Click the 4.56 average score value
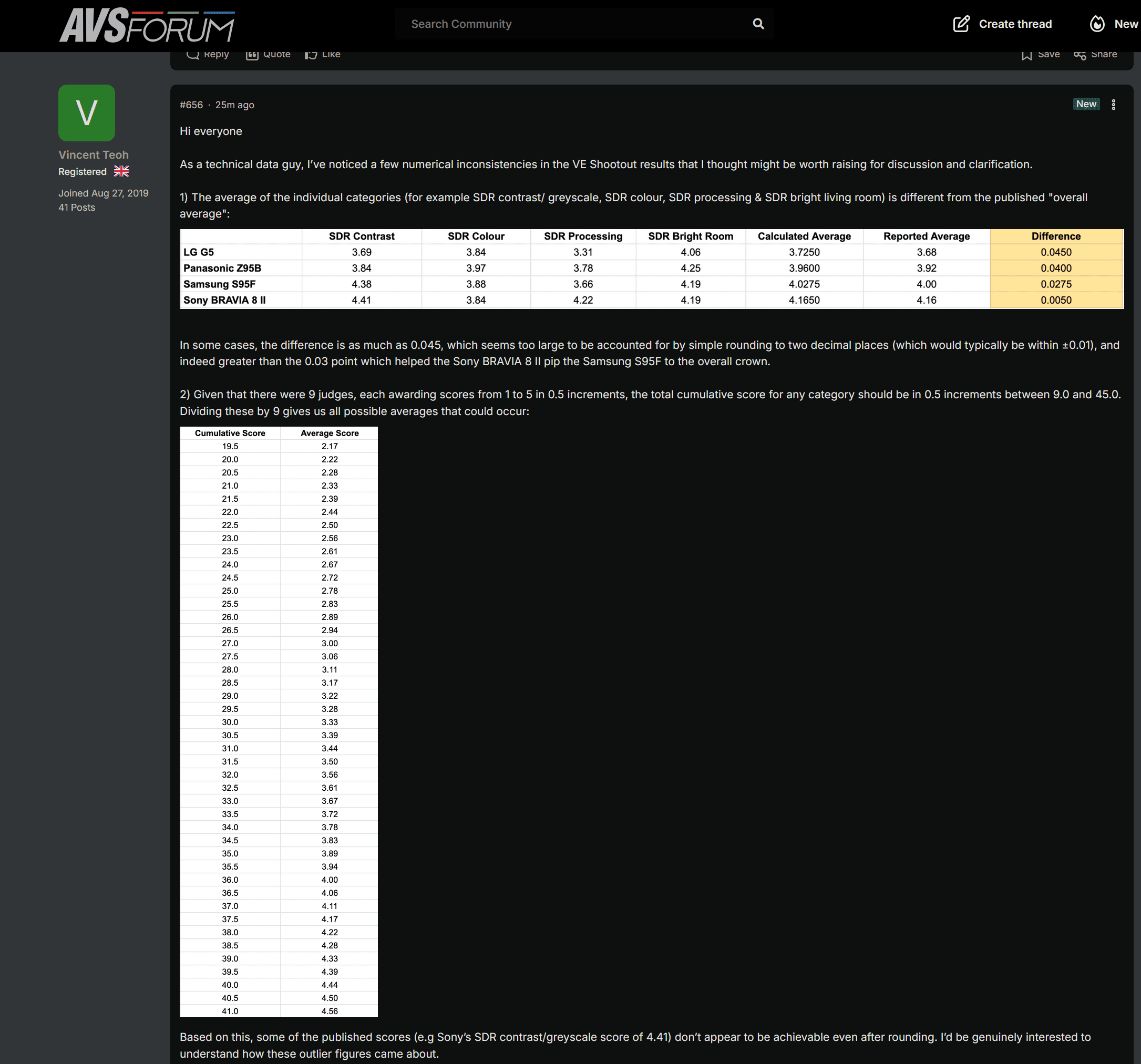Viewport: 1141px width, 1064px height. (x=330, y=1011)
